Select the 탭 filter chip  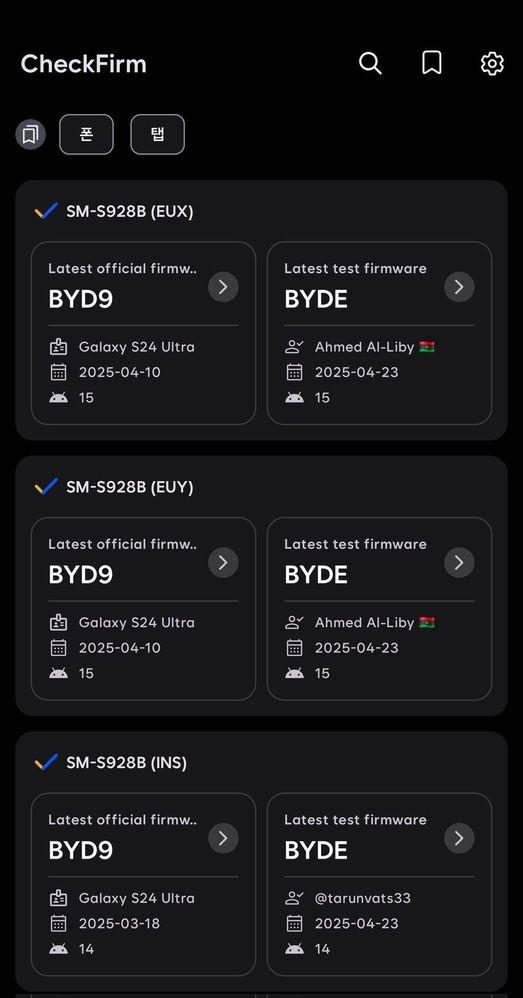(158, 134)
